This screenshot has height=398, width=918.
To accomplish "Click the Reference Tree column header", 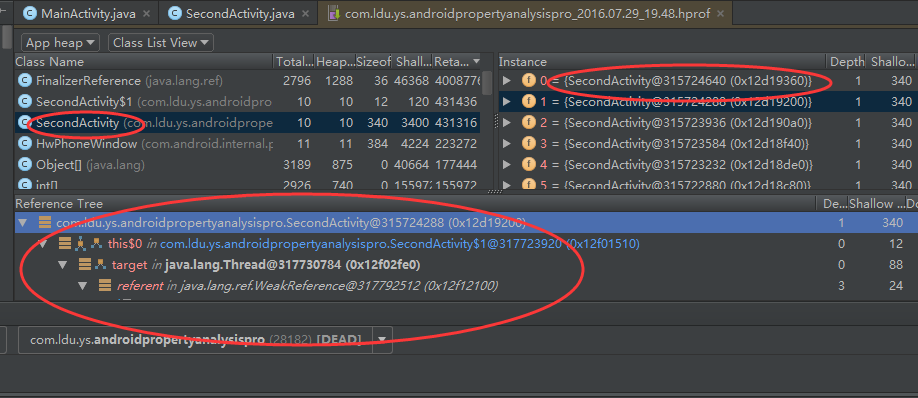I will click(415, 204).
